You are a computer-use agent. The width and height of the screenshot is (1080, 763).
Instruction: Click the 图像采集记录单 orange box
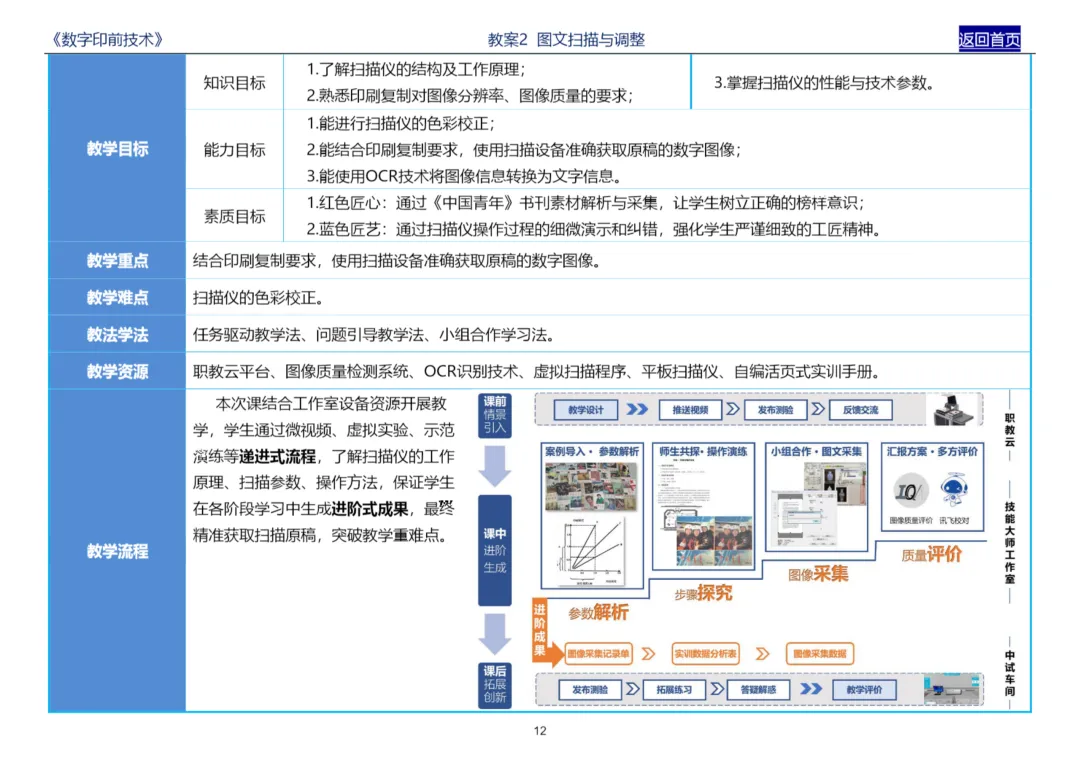point(598,654)
